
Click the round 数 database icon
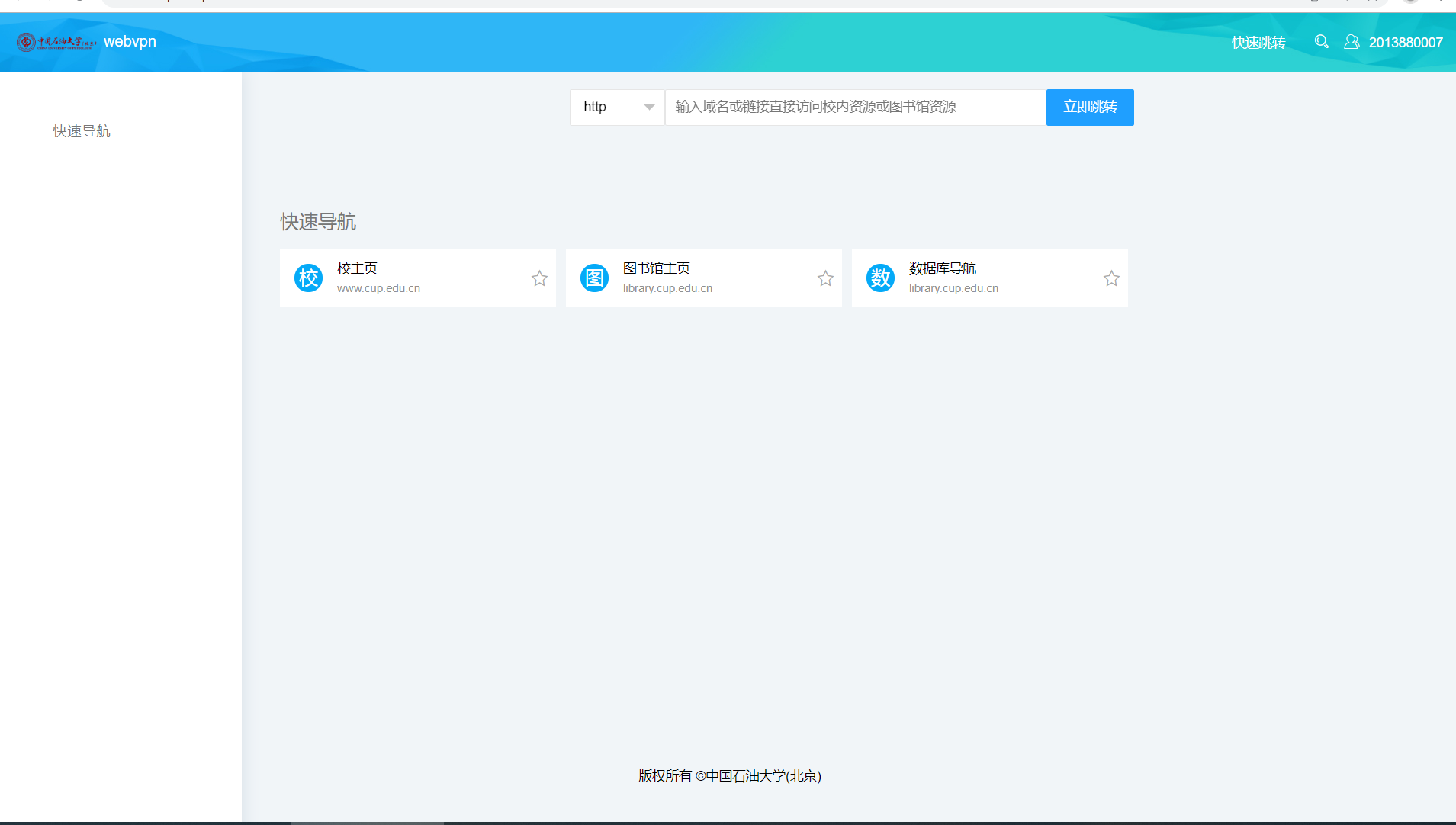pos(880,278)
